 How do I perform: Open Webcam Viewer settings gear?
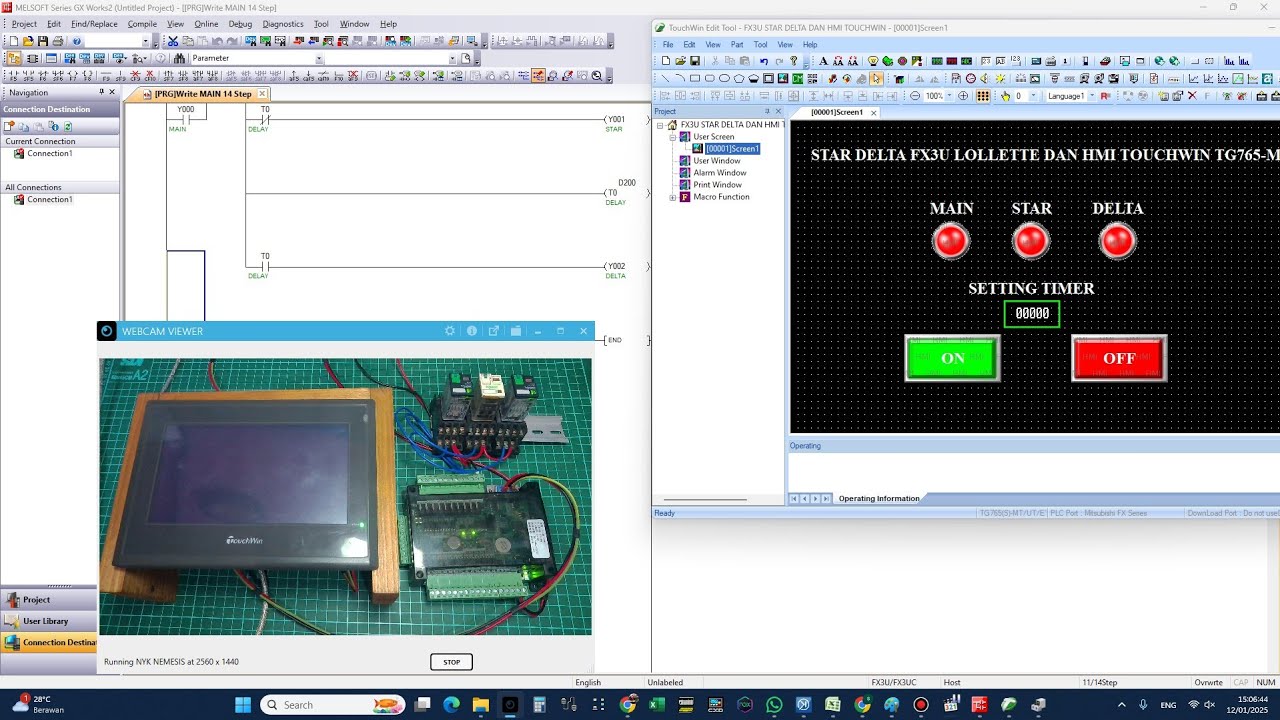click(450, 331)
